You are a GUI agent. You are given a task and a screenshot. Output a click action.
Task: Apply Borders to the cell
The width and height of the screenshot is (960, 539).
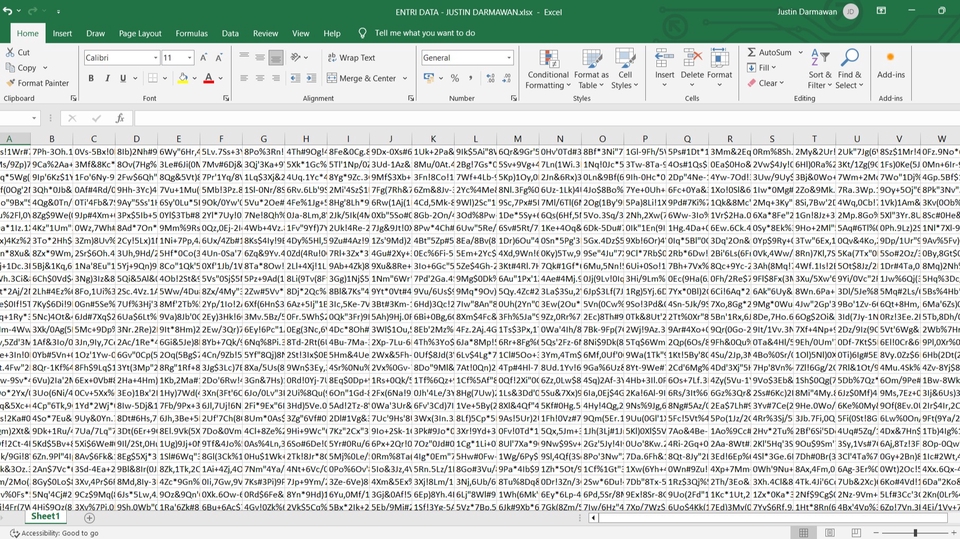[153, 78]
